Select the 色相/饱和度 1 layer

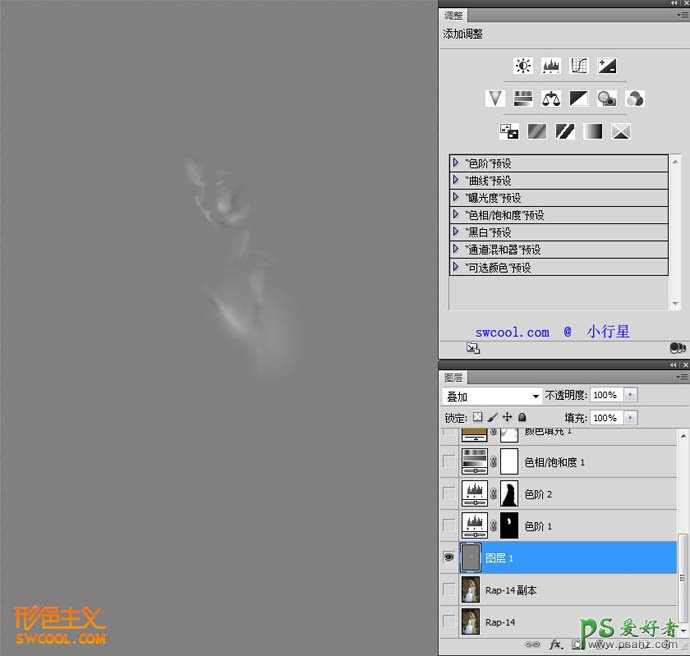point(555,462)
